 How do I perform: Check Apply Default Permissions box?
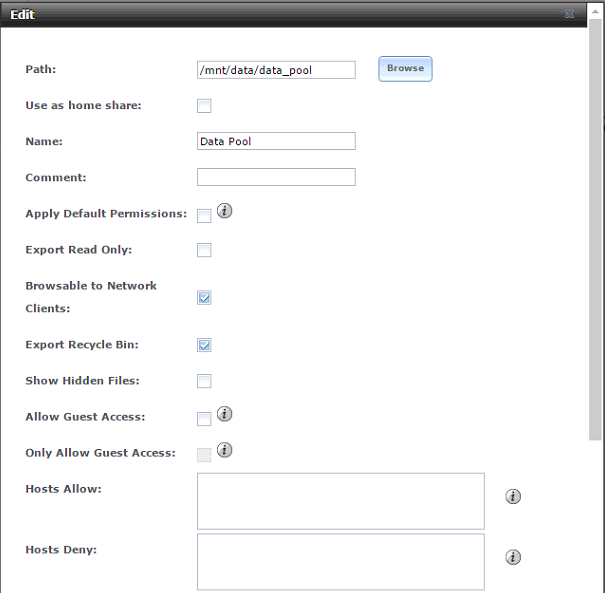coord(204,216)
